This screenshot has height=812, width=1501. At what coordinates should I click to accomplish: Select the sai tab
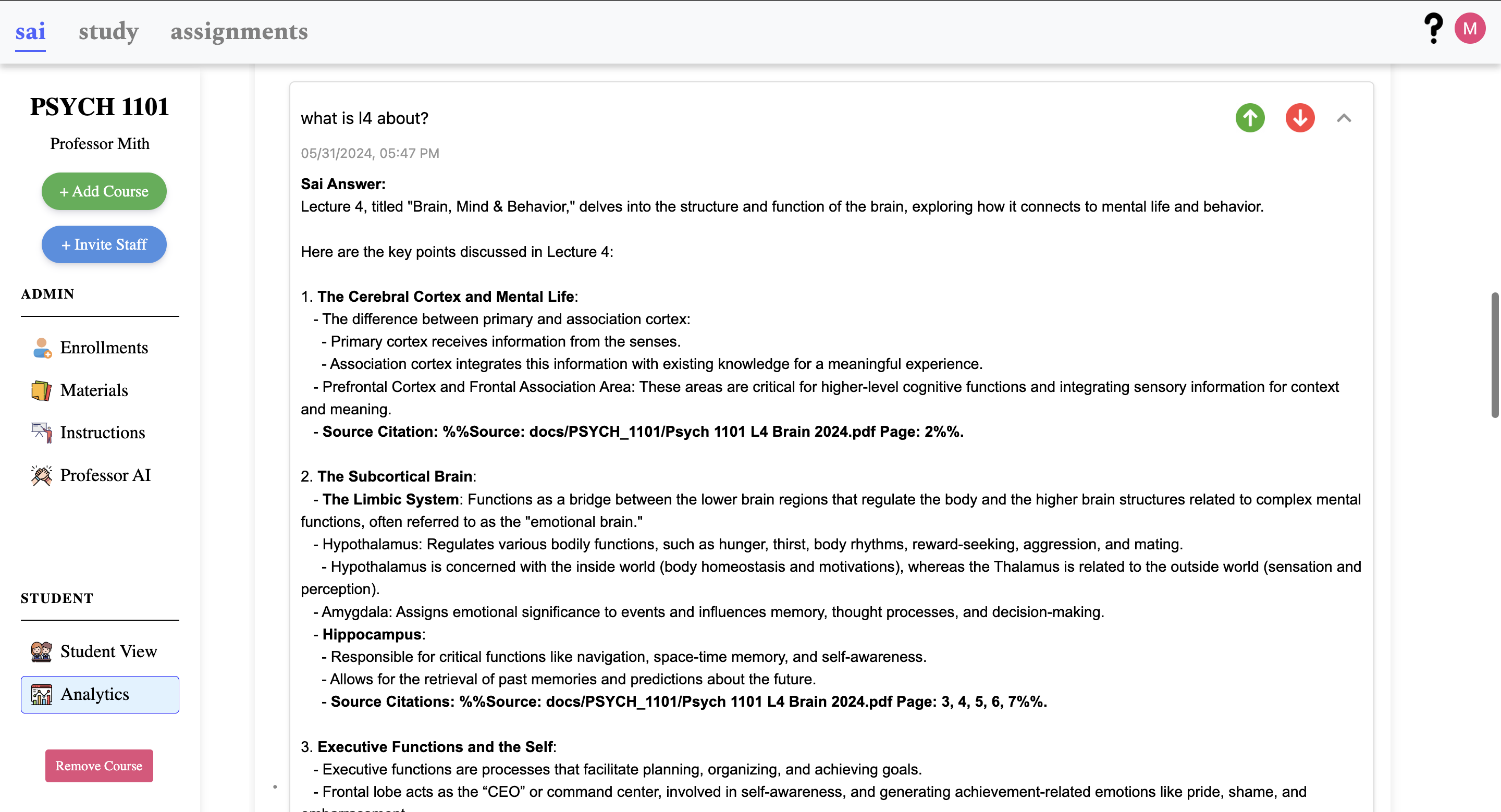[x=30, y=31]
